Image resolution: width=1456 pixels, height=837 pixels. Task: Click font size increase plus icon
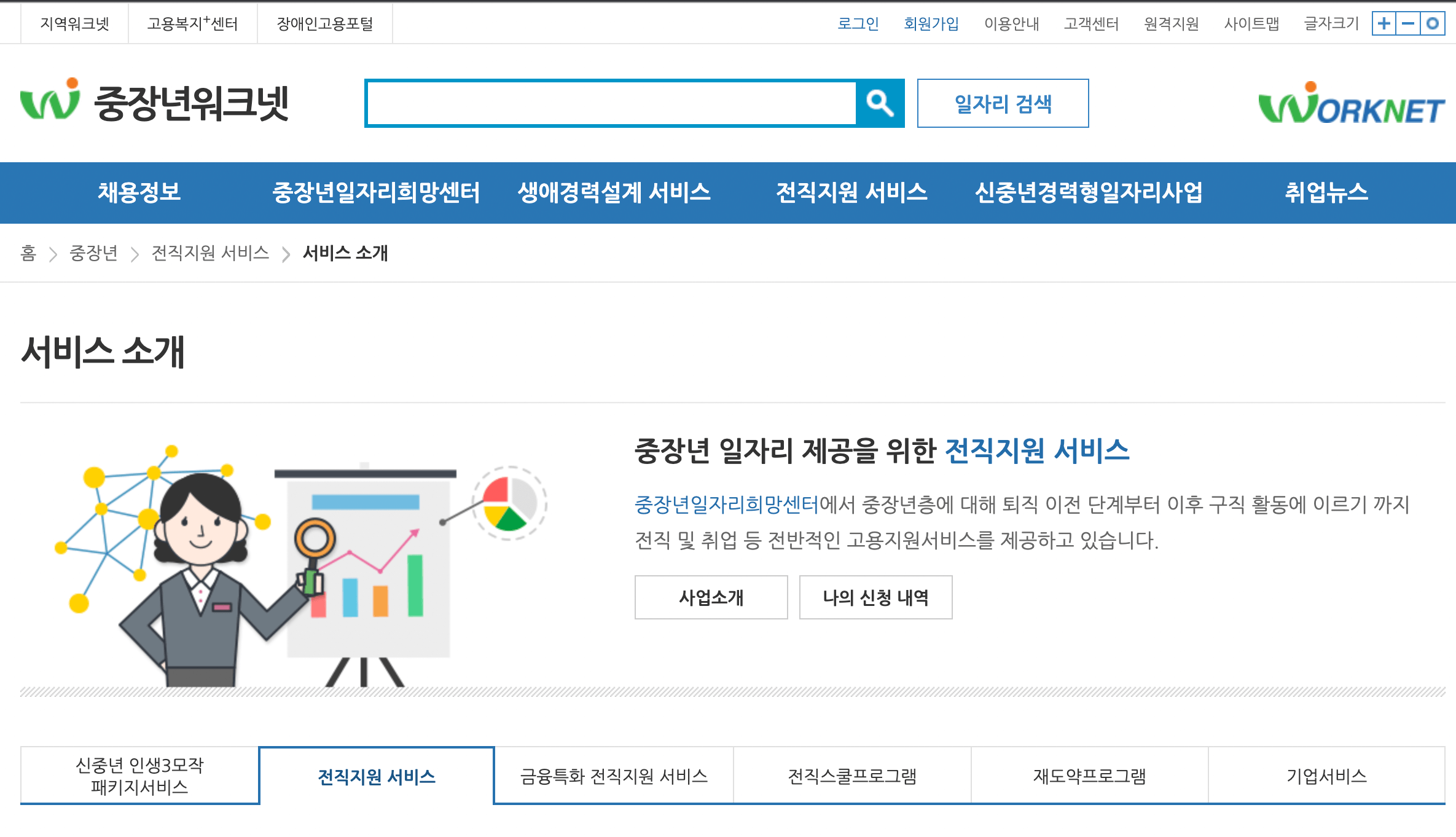[1384, 24]
